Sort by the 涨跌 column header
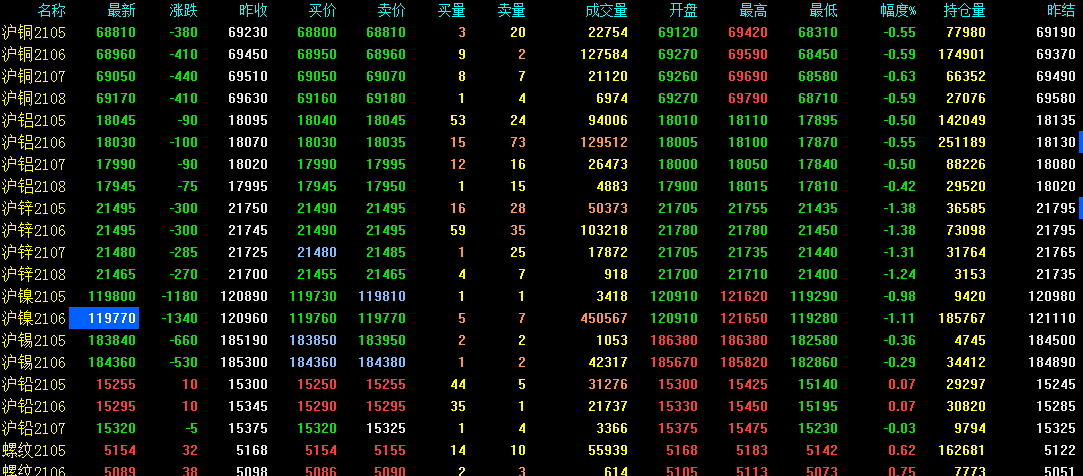Screen dimensions: 1083x476 click(184, 10)
